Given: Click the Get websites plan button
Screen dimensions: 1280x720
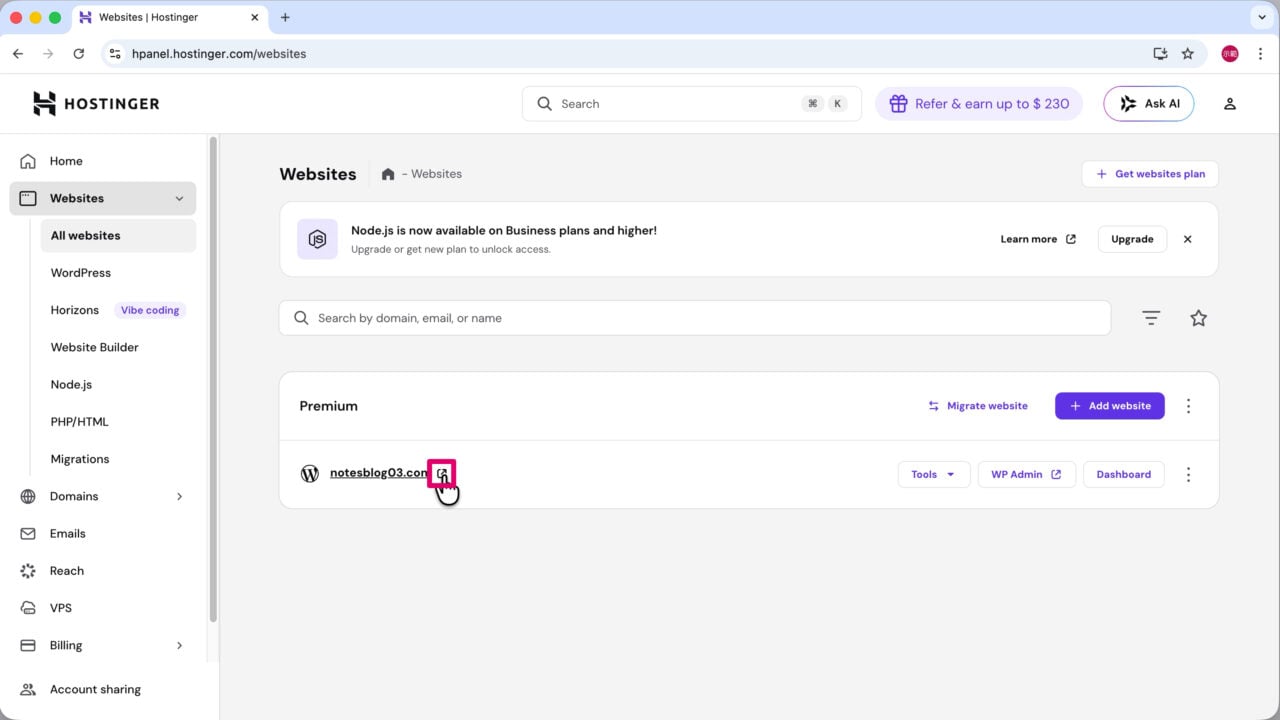Looking at the screenshot, I should (1150, 174).
